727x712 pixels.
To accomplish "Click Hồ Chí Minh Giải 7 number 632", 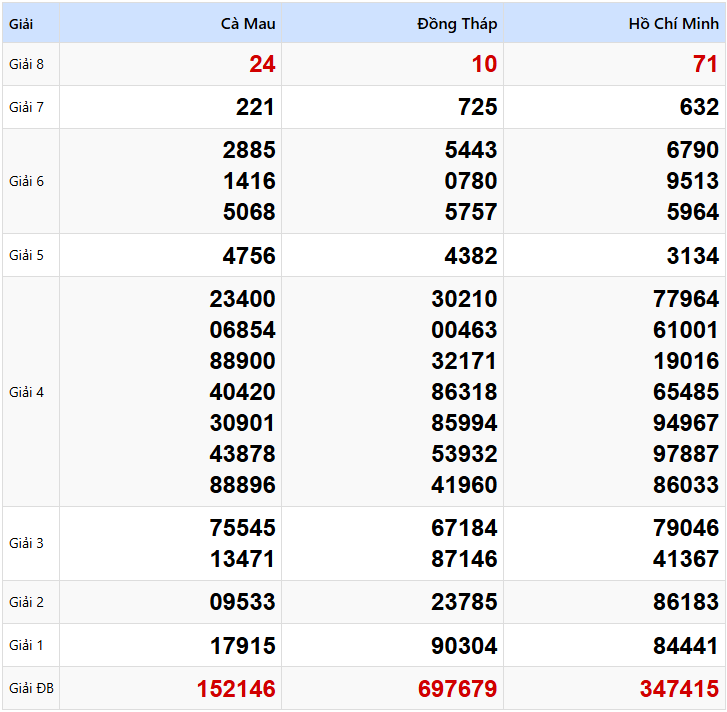I will tap(699, 107).
